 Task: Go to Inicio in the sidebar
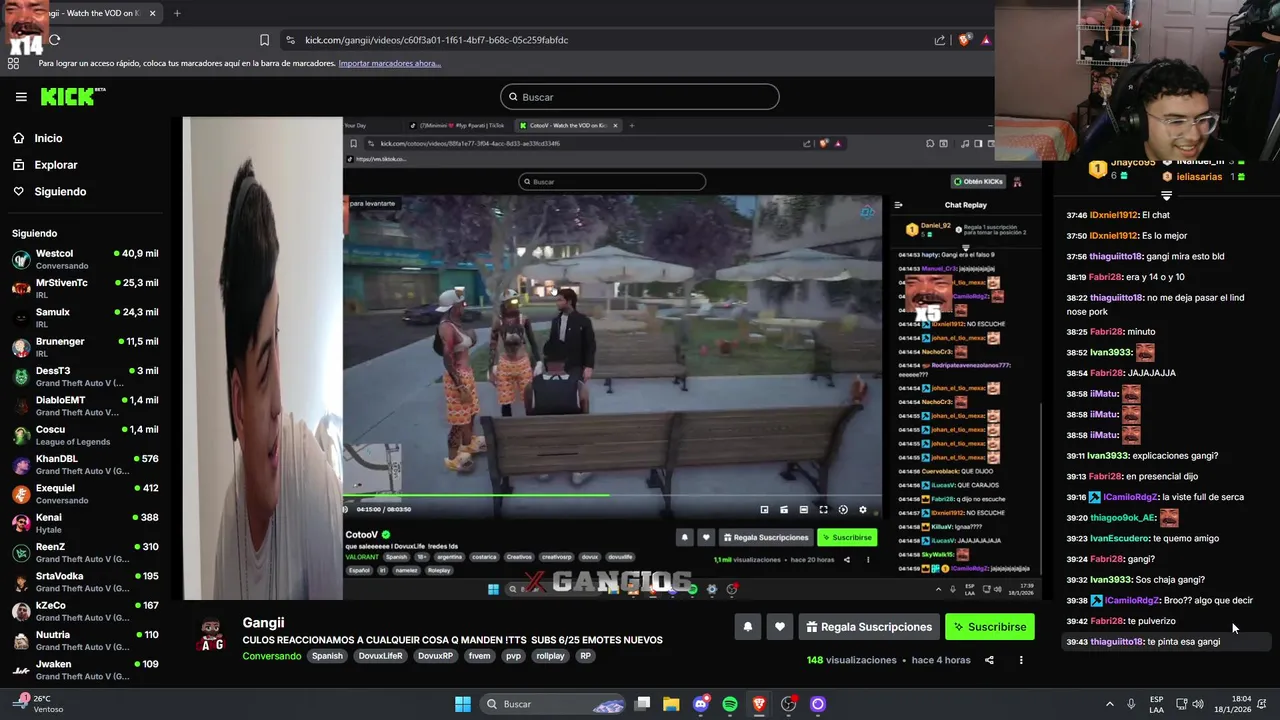point(48,138)
